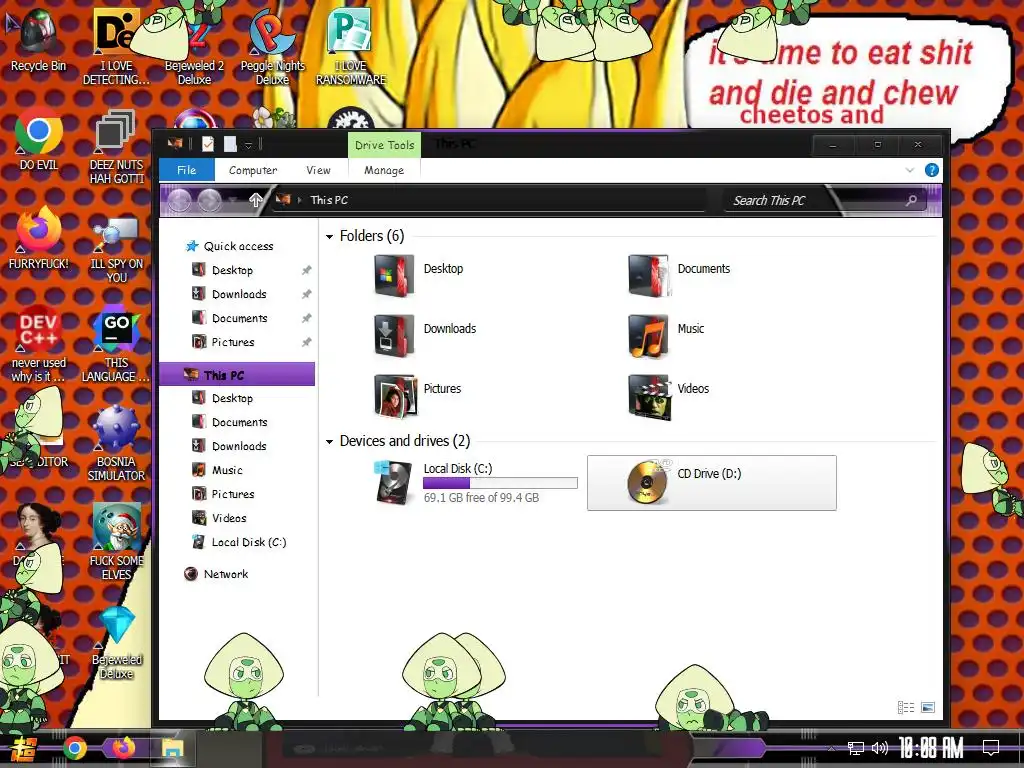
Task: Click the New folder quick access toolbar icon
Action: (230, 144)
